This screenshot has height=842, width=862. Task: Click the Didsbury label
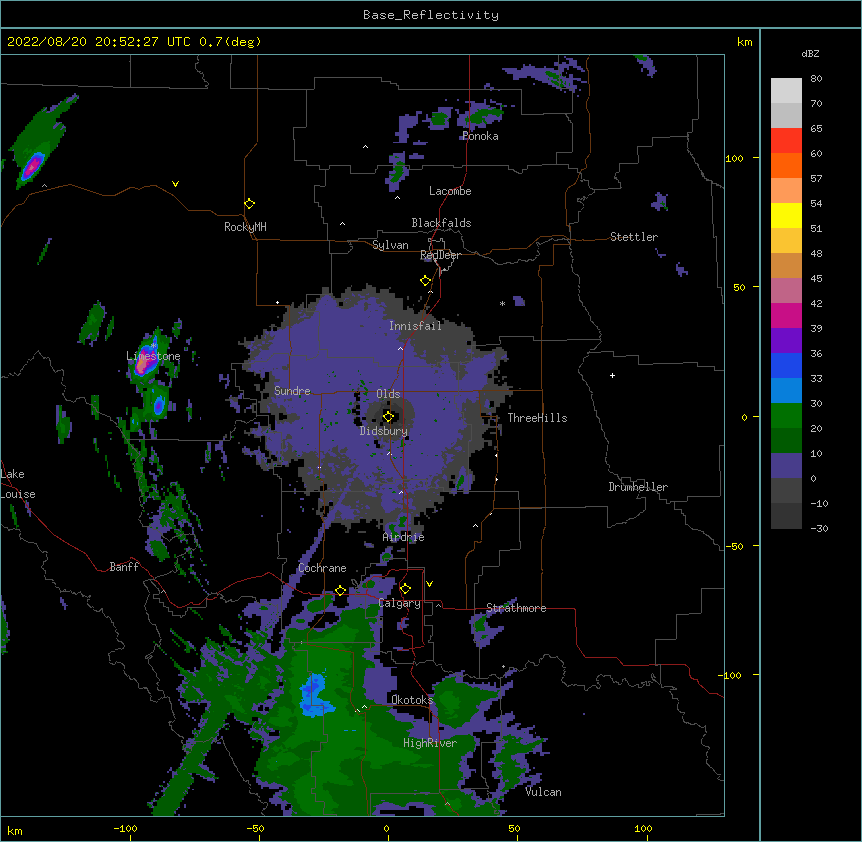click(x=384, y=431)
